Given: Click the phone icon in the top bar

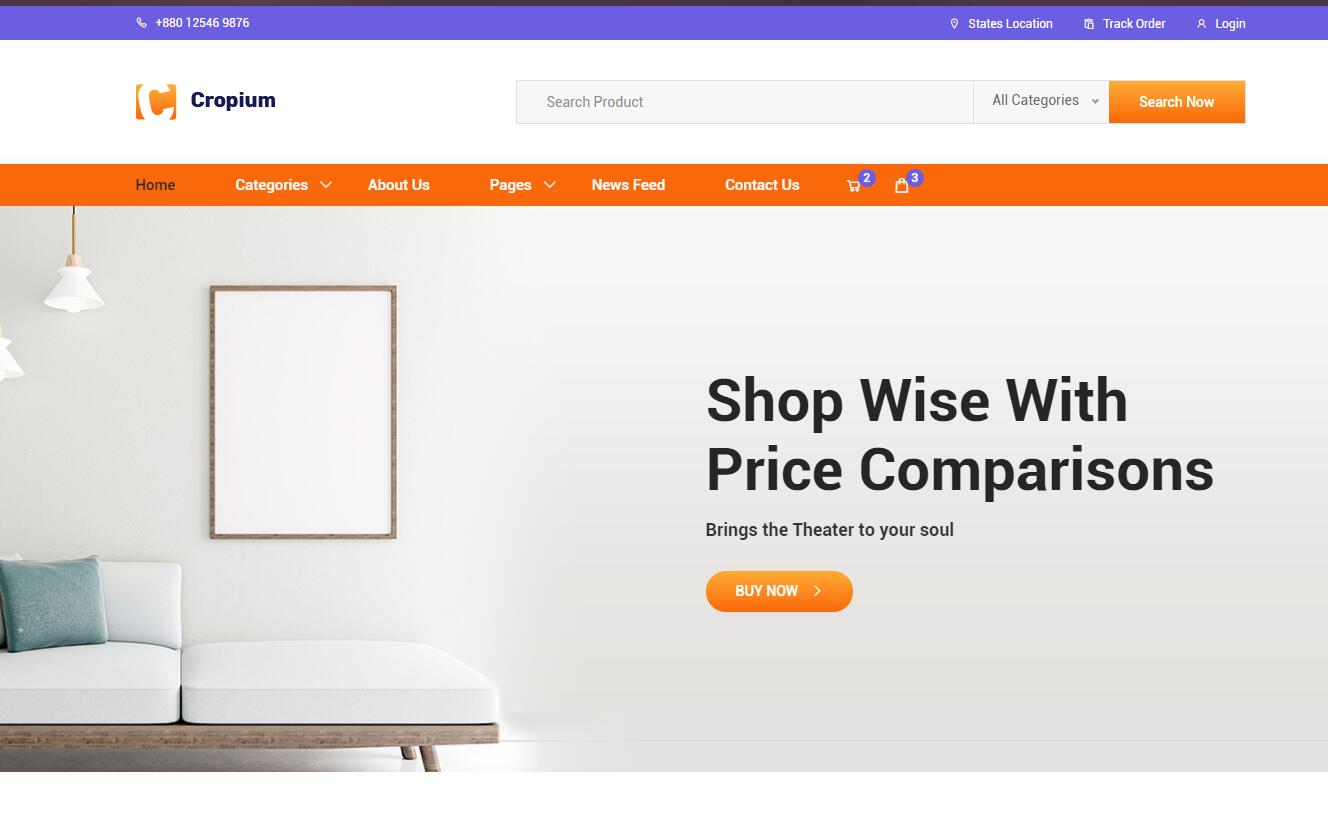Looking at the screenshot, I should 142,23.
